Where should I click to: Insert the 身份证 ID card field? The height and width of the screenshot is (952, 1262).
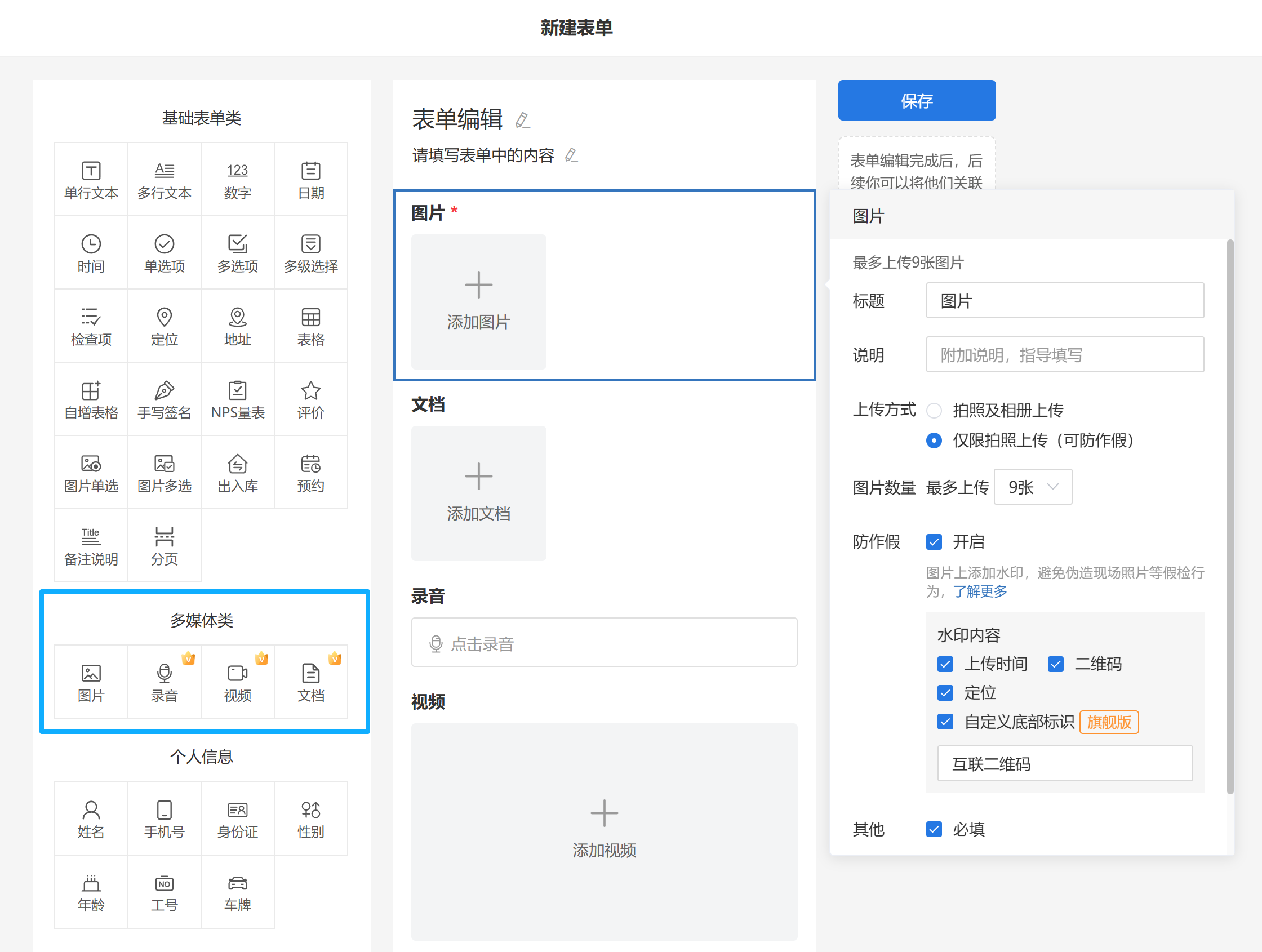pos(237,818)
